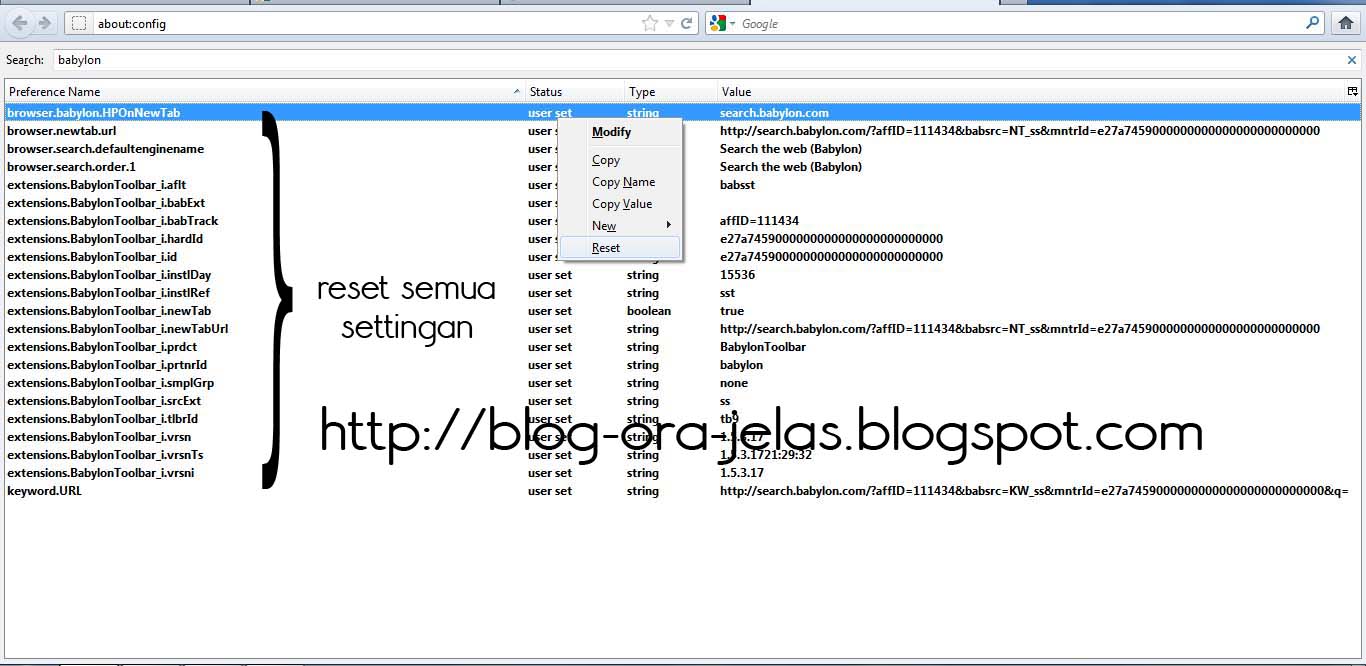Viewport: 1366px width, 666px height.
Task: Sort by Preference Name column header
Action: (x=265, y=91)
